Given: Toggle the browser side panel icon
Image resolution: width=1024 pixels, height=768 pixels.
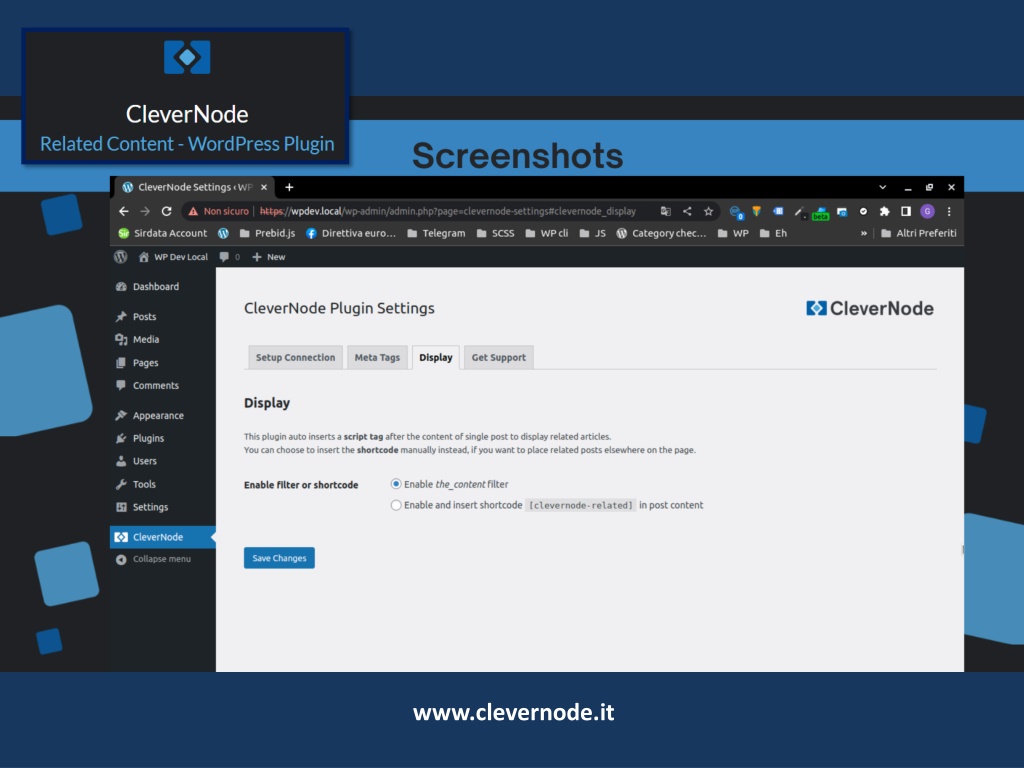Looking at the screenshot, I should tap(906, 211).
